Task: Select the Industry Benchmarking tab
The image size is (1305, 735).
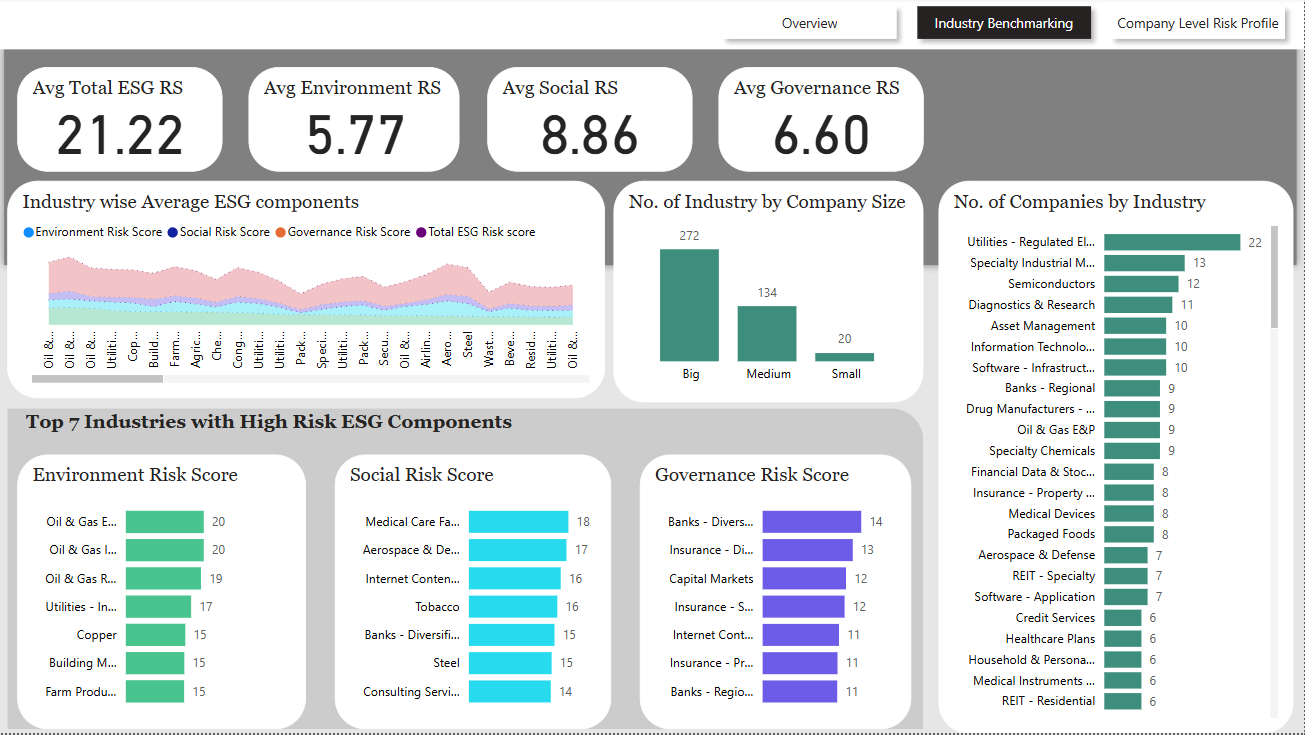Action: (x=1004, y=23)
